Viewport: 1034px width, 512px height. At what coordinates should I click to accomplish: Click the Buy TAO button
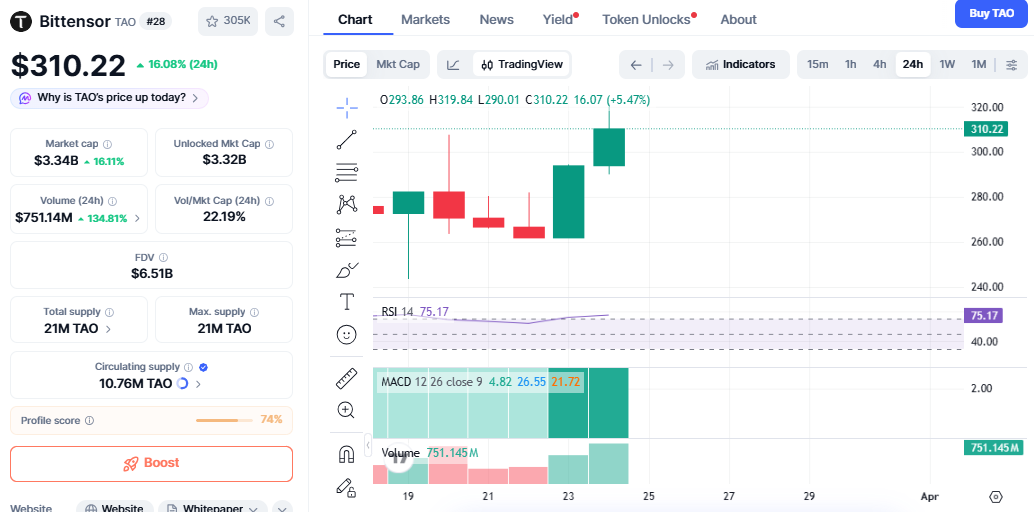coord(991,13)
